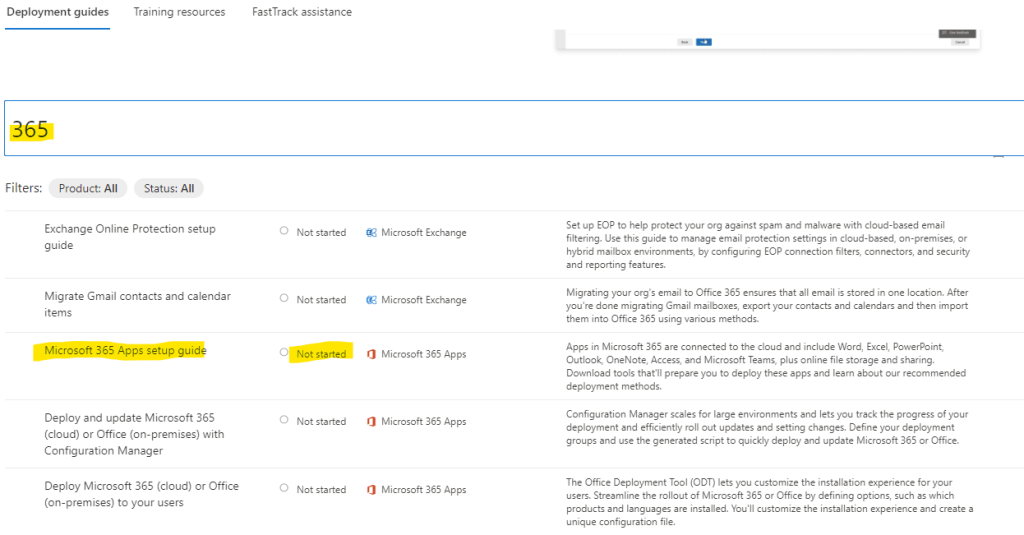Viewport: 1024px width, 535px height.
Task: Open the FastTrack assistance tab
Action: [302, 12]
